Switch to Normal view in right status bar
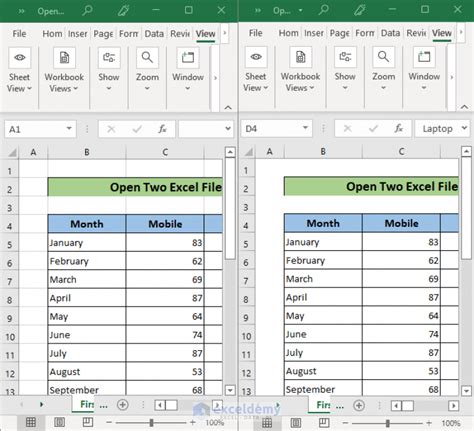The width and height of the screenshot is (474, 431). pos(267,423)
